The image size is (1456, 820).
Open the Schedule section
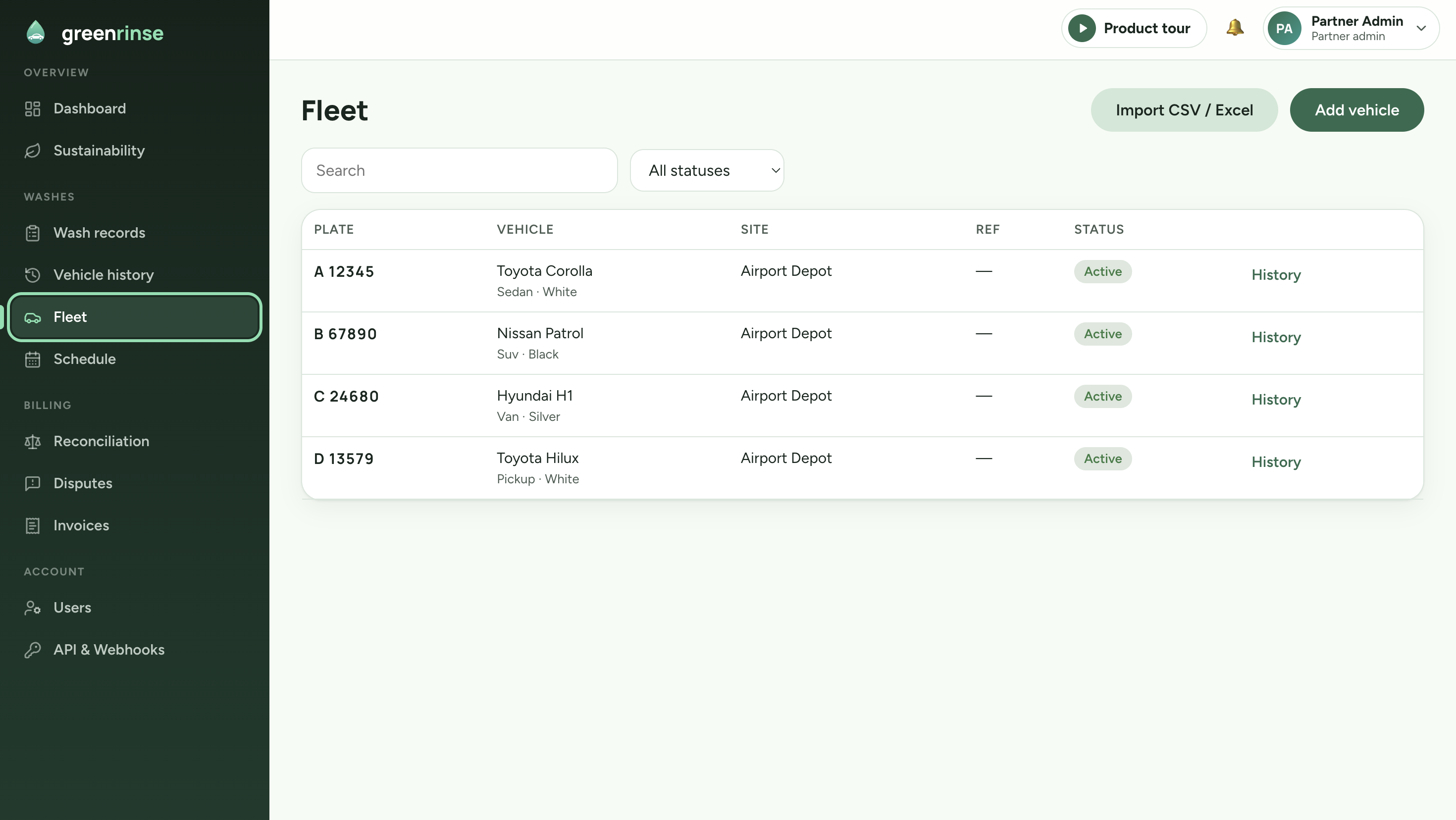[x=135, y=359]
